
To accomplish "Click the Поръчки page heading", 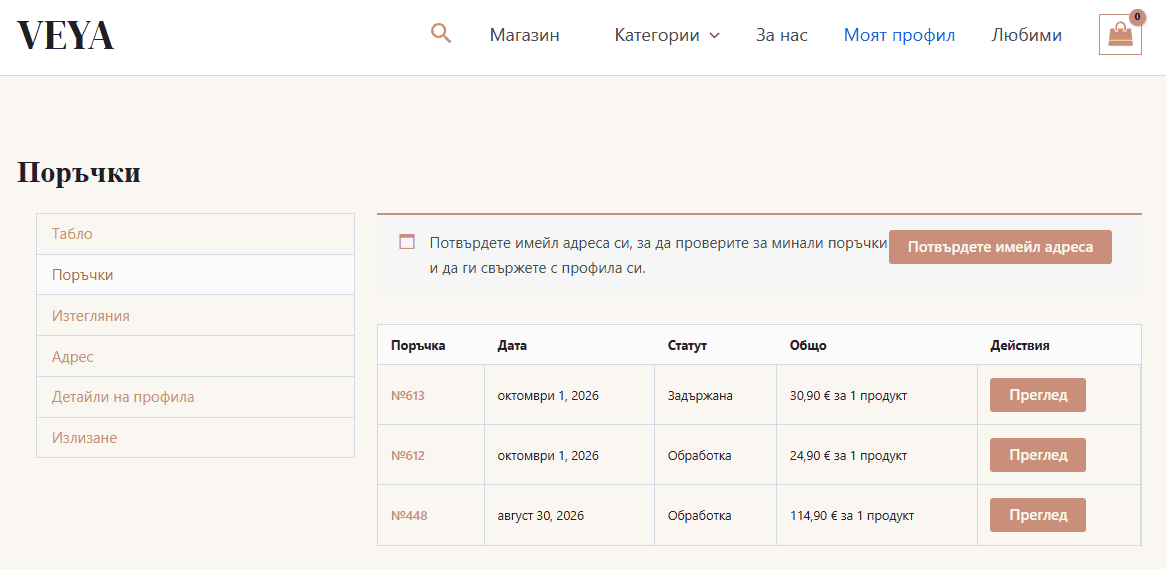I will coord(79,173).
